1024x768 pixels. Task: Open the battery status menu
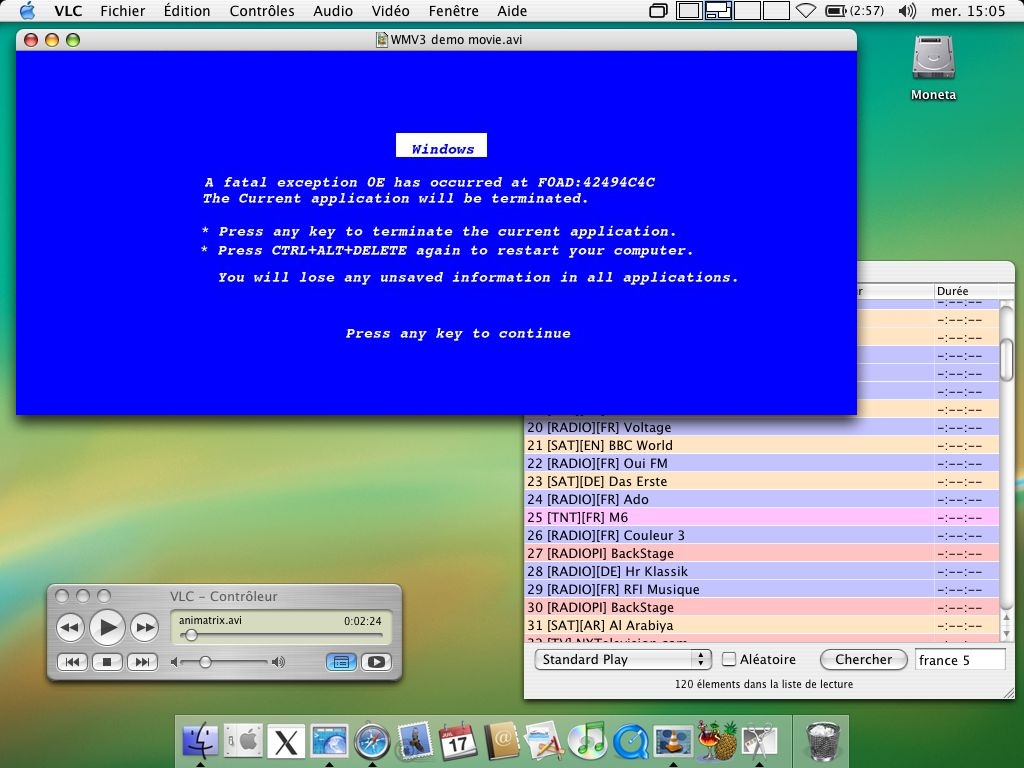(854, 10)
